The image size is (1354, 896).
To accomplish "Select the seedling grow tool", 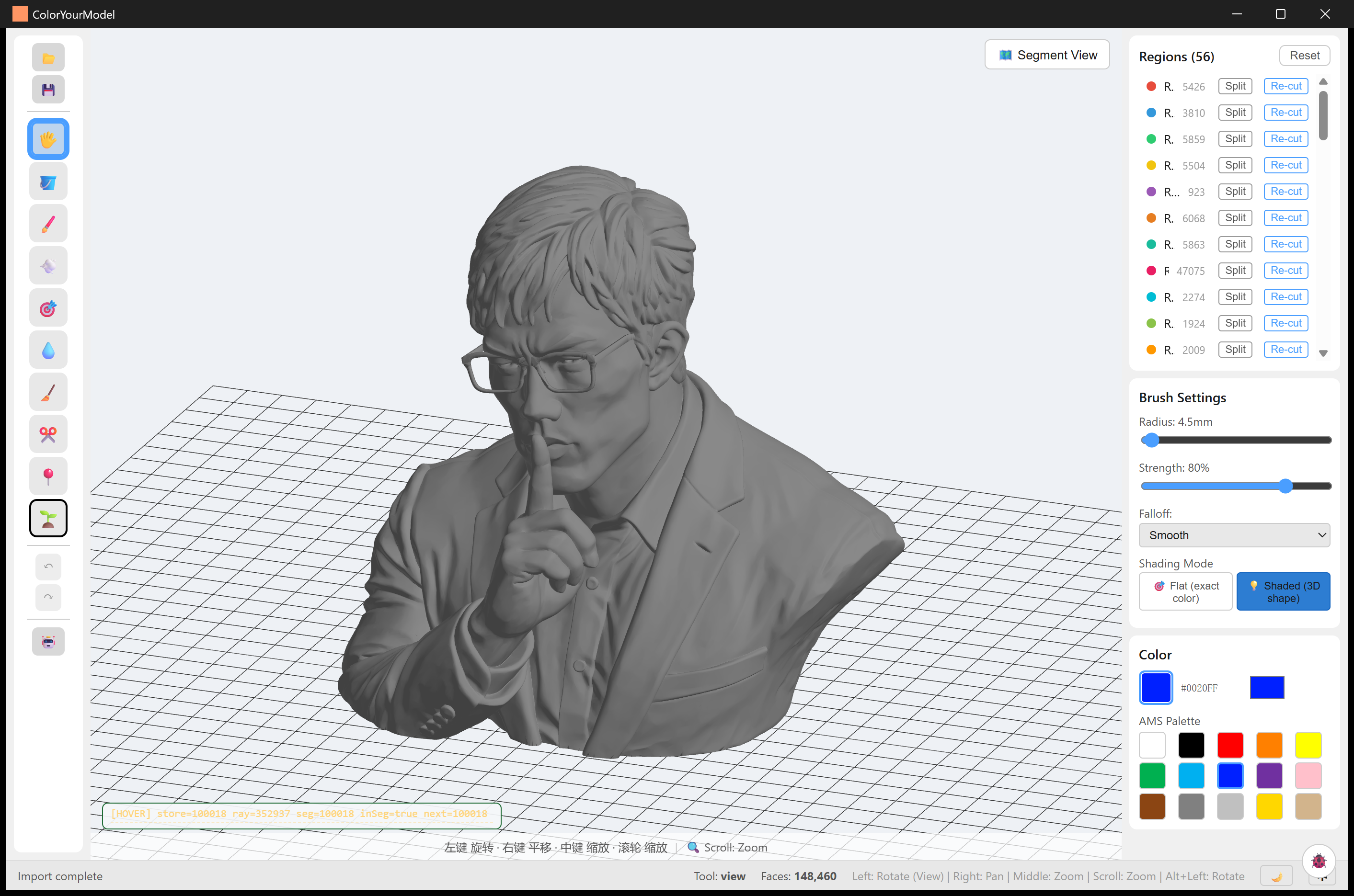I will [48, 518].
